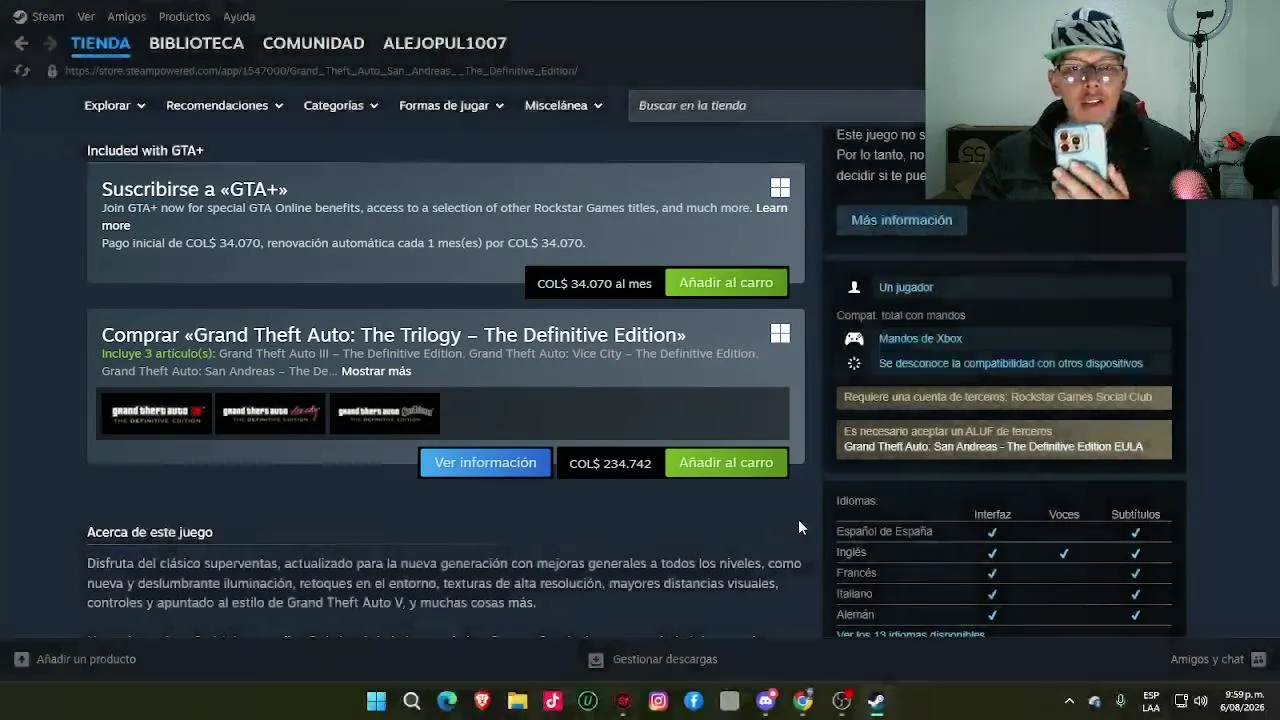Open downloads via the Gestionar descargas icon
Image resolution: width=1280 pixels, height=720 pixels.
tap(596, 659)
